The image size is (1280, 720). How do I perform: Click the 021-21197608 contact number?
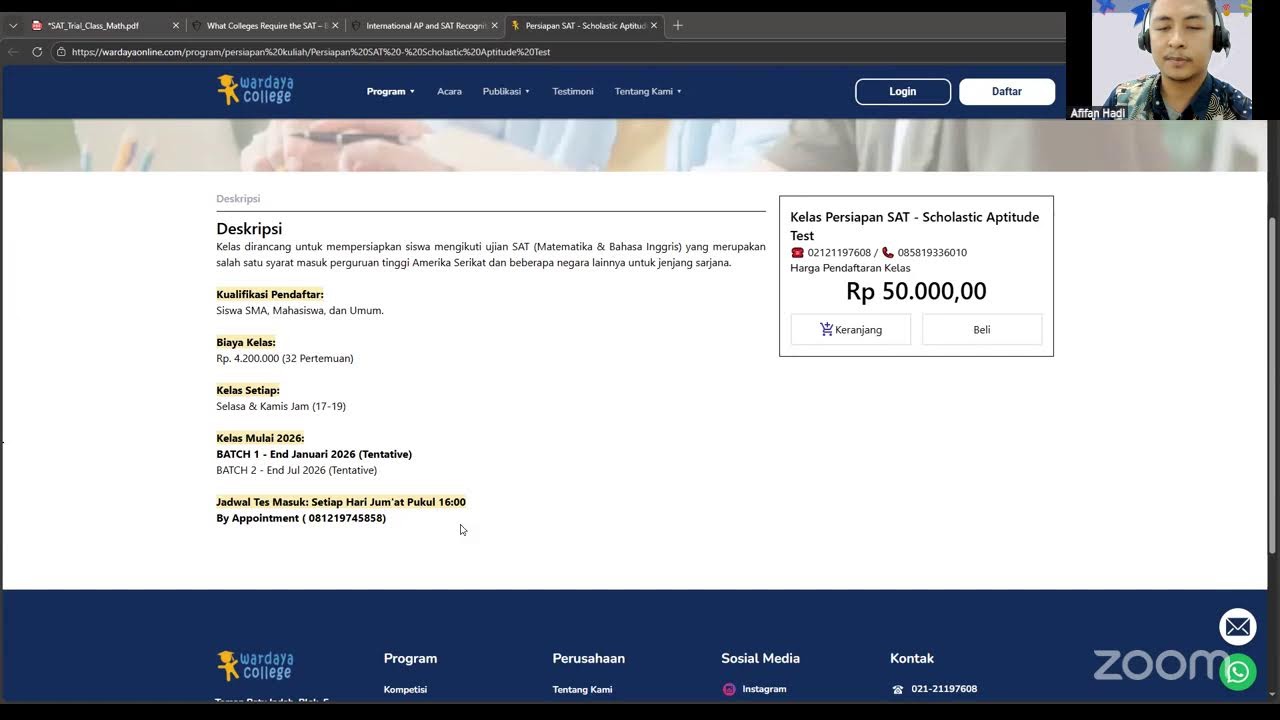[x=944, y=689]
